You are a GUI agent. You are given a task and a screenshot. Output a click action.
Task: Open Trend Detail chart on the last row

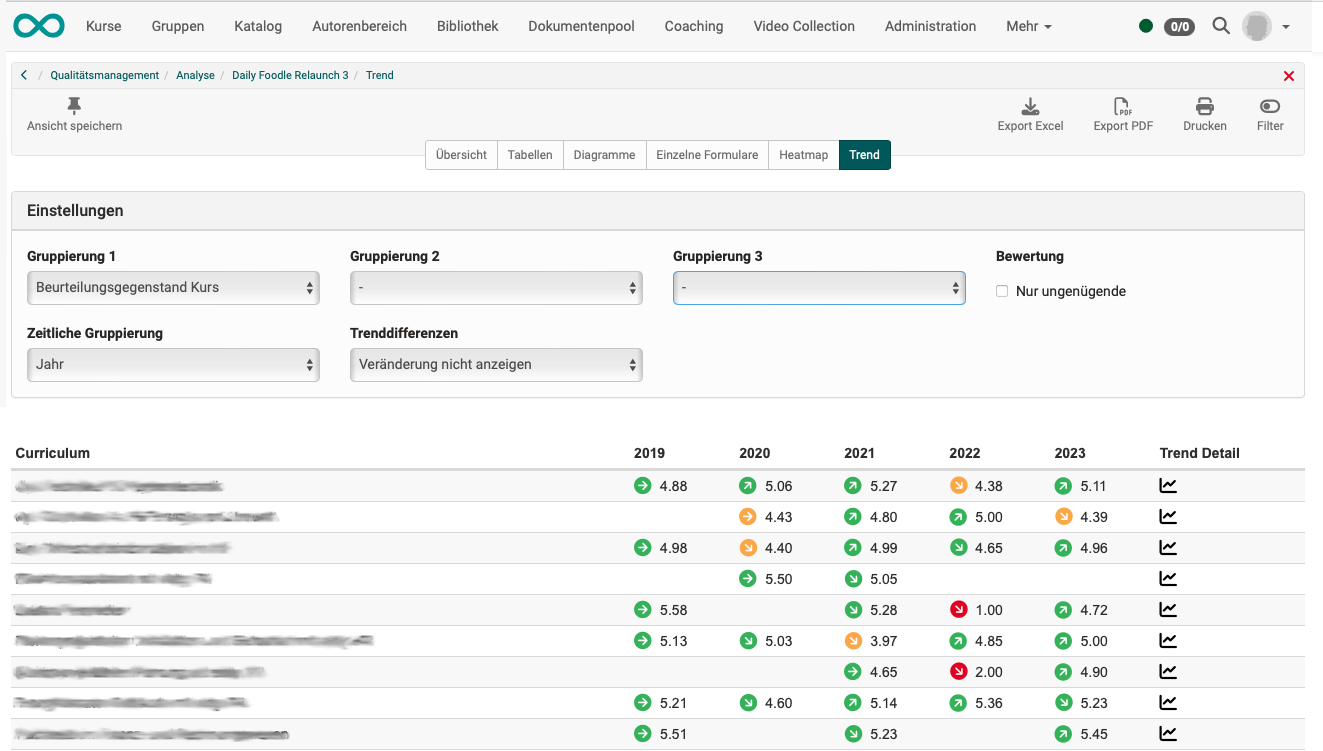1167,733
